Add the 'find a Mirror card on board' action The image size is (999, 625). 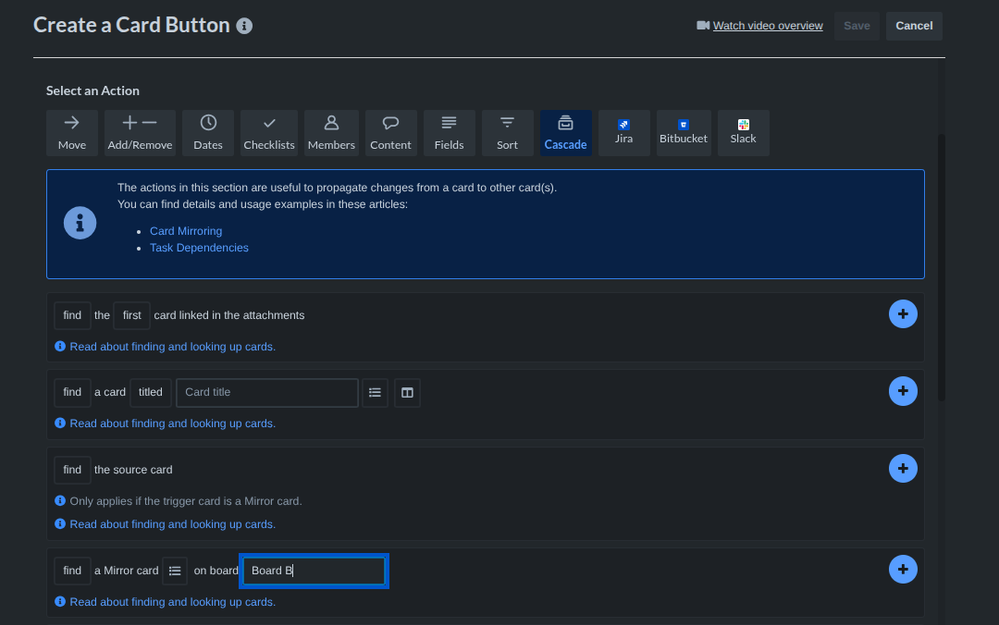[x=903, y=569]
